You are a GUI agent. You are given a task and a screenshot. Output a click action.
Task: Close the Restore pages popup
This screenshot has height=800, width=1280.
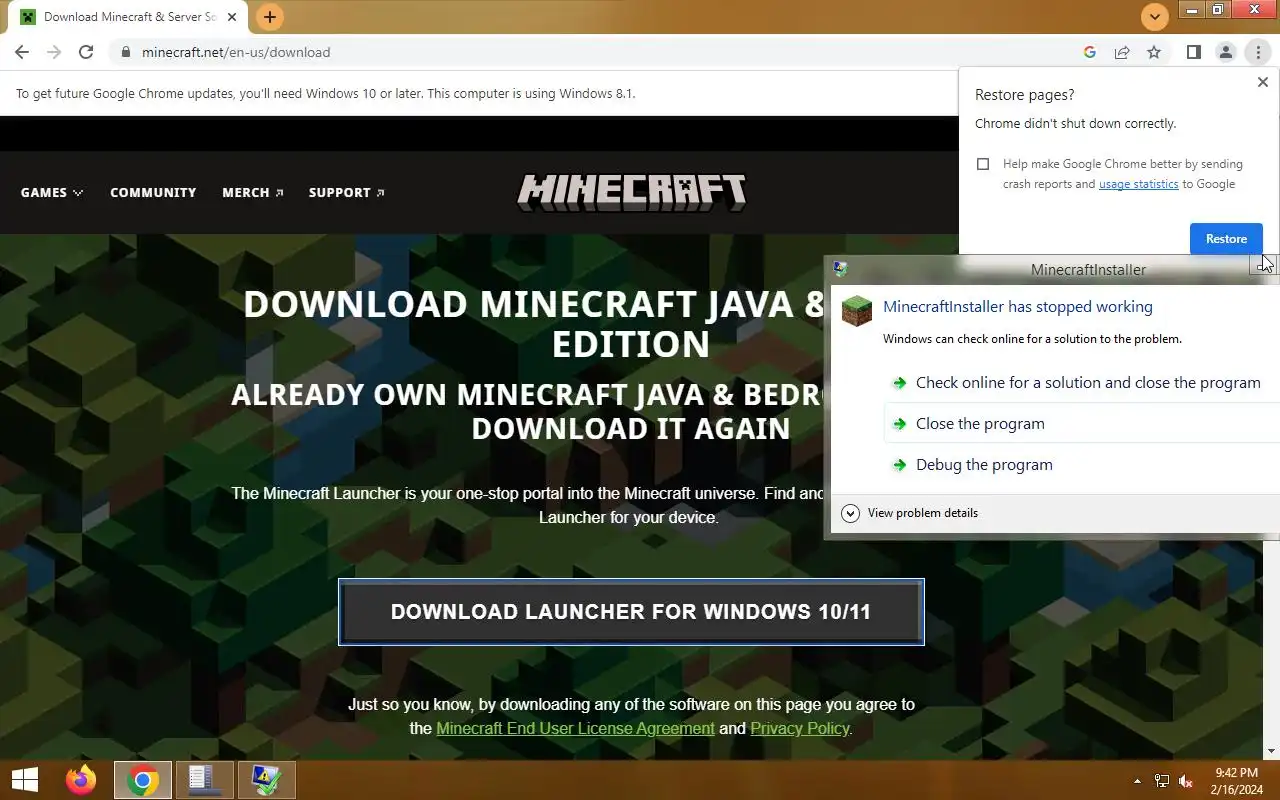[x=1262, y=83]
